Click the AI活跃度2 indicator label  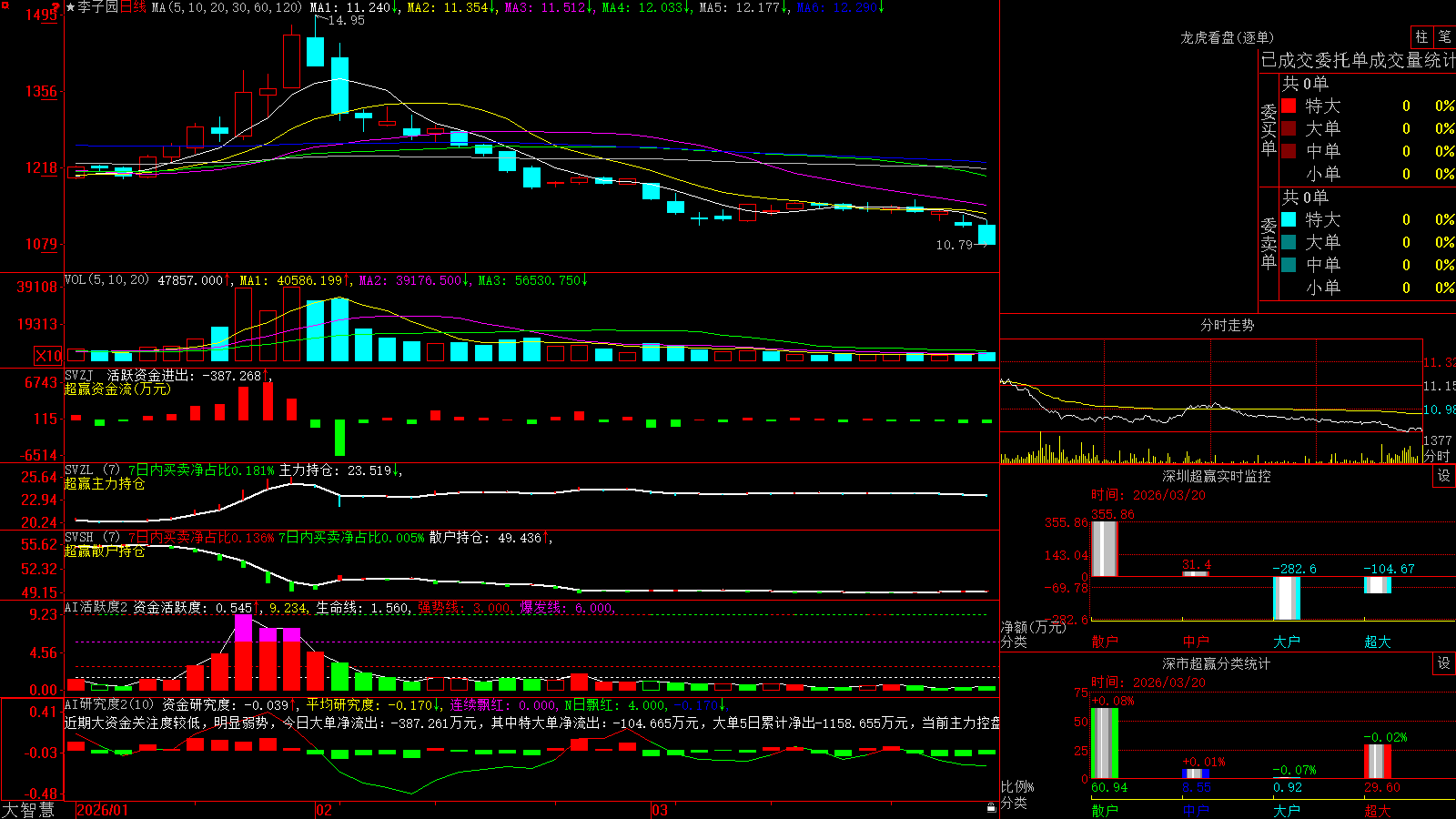point(96,608)
